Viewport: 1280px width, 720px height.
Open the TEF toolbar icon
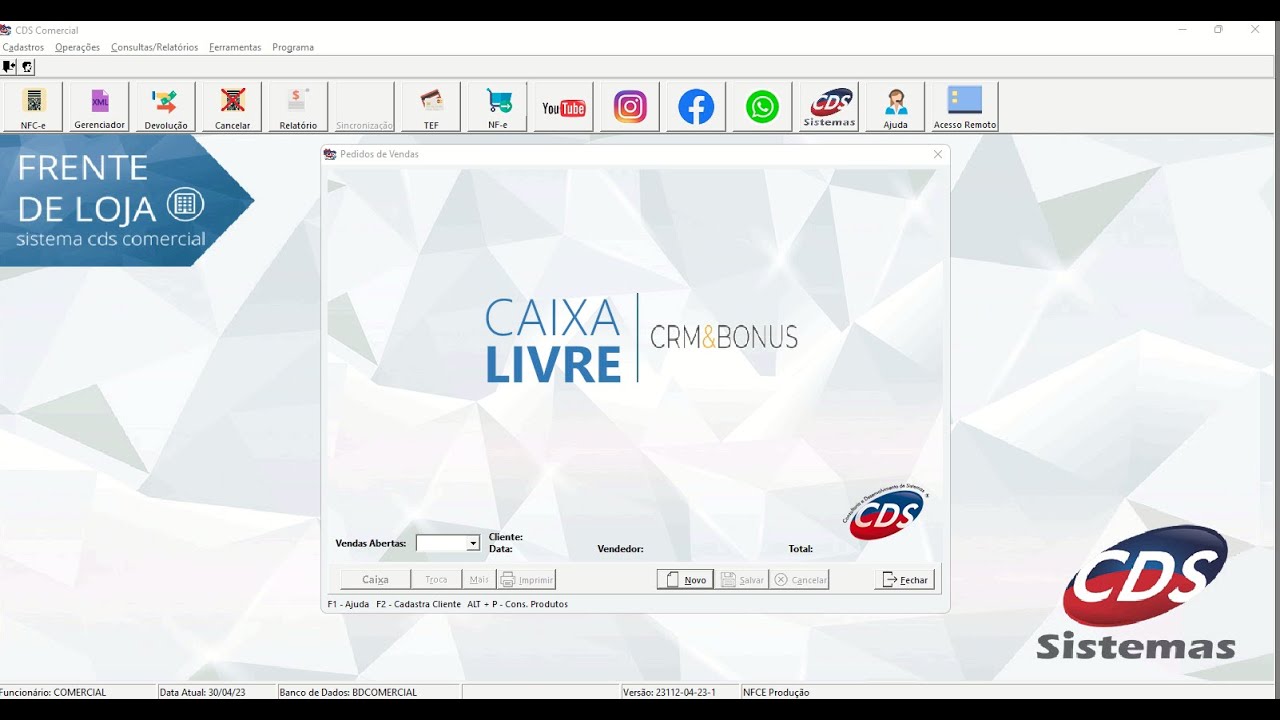(x=431, y=107)
